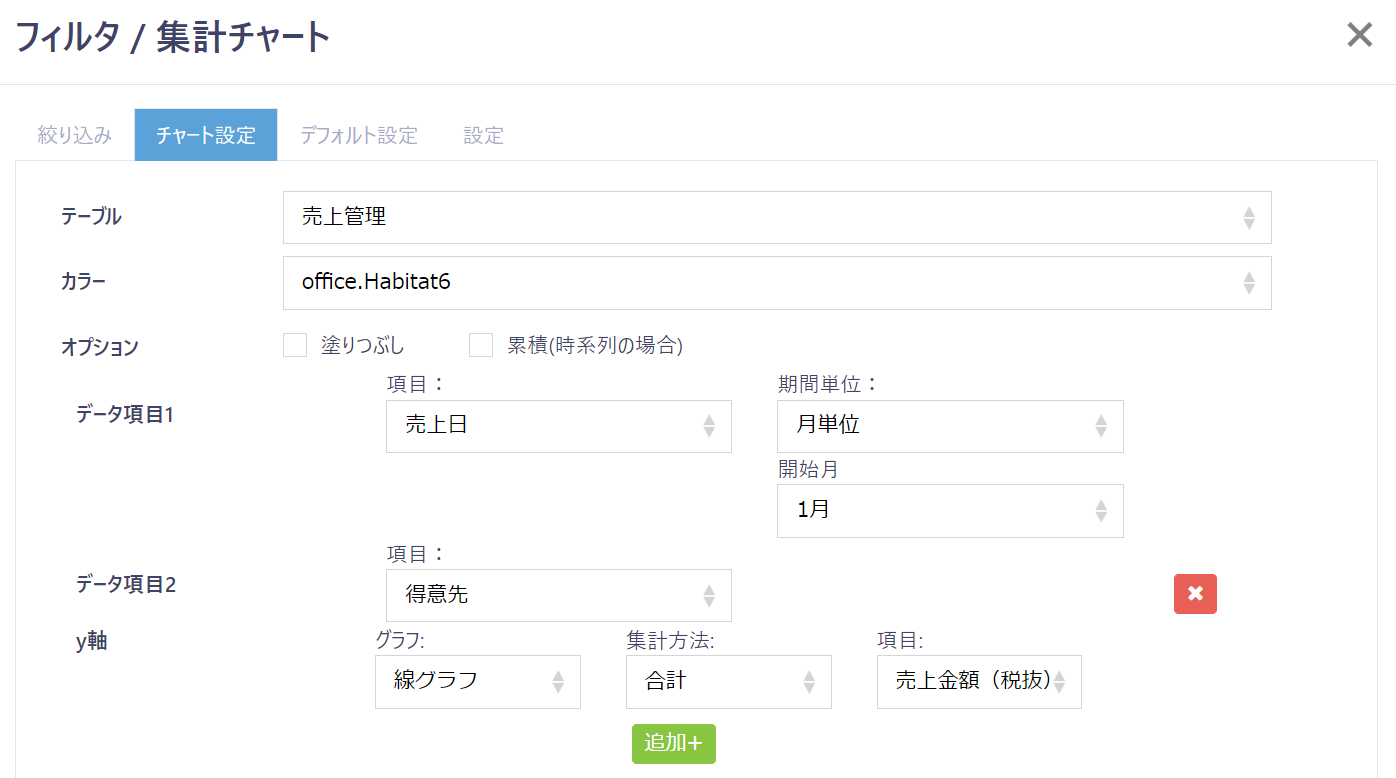The height and width of the screenshot is (778, 1396).
Task: Click the green 追加+ button
Action: tap(673, 743)
